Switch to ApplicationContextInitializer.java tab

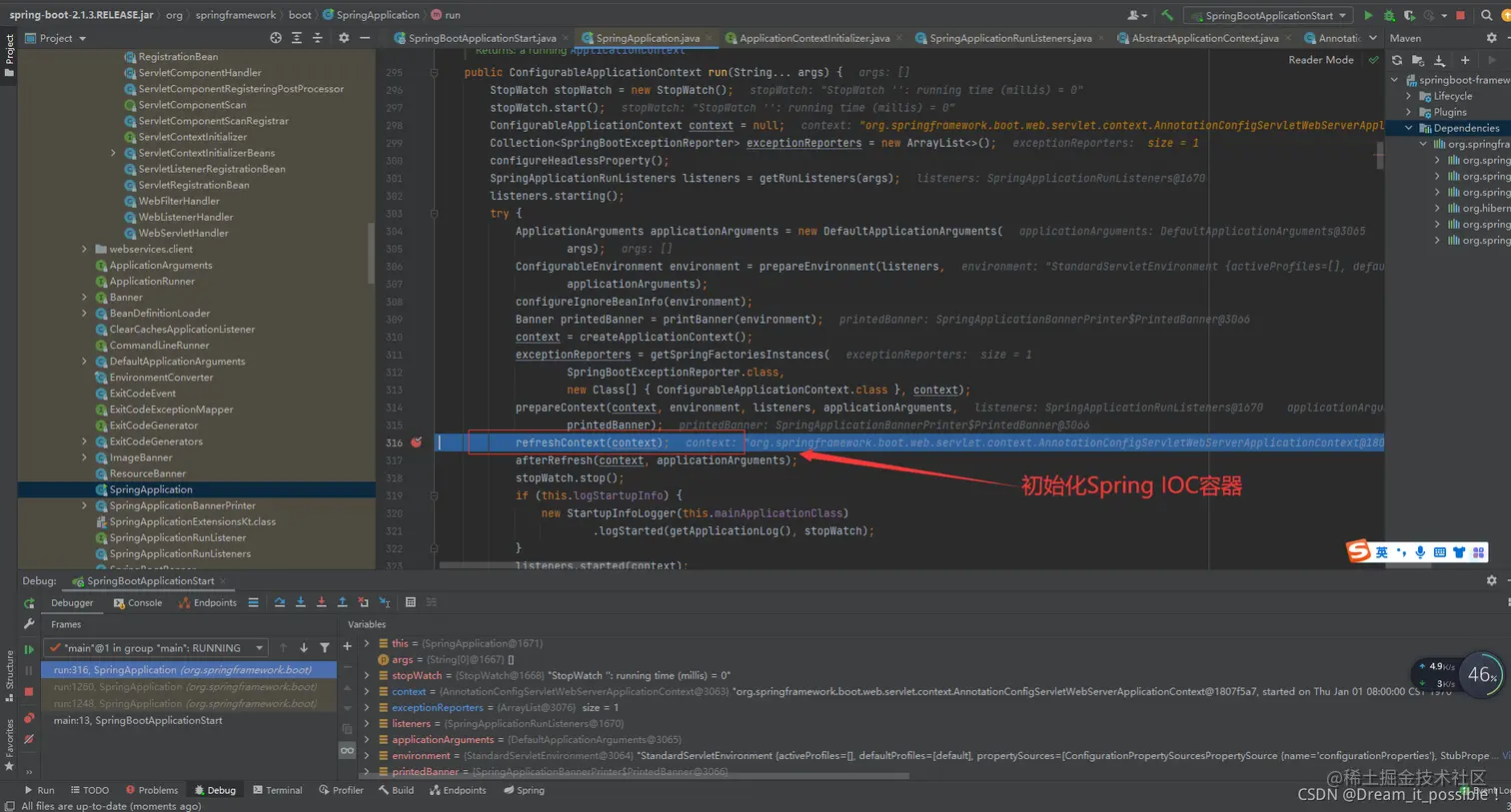point(813,38)
